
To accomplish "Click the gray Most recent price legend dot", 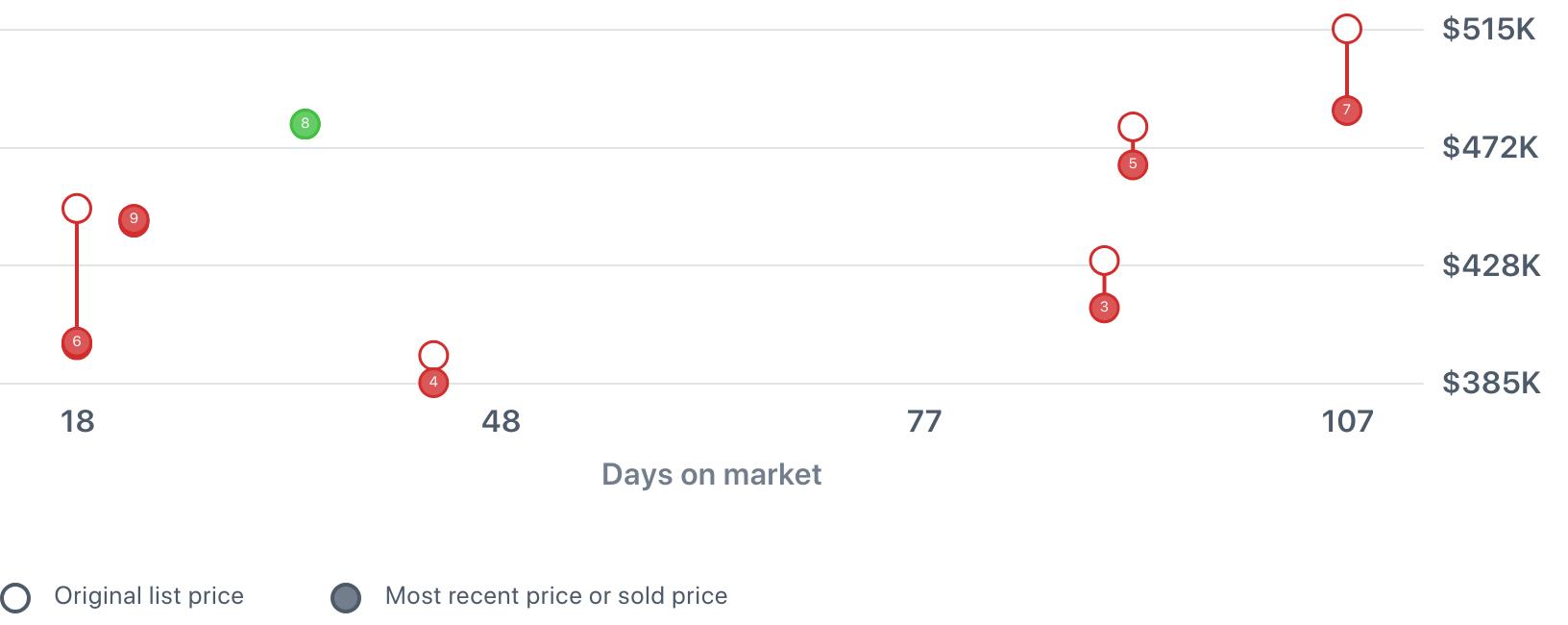I will pos(346,598).
